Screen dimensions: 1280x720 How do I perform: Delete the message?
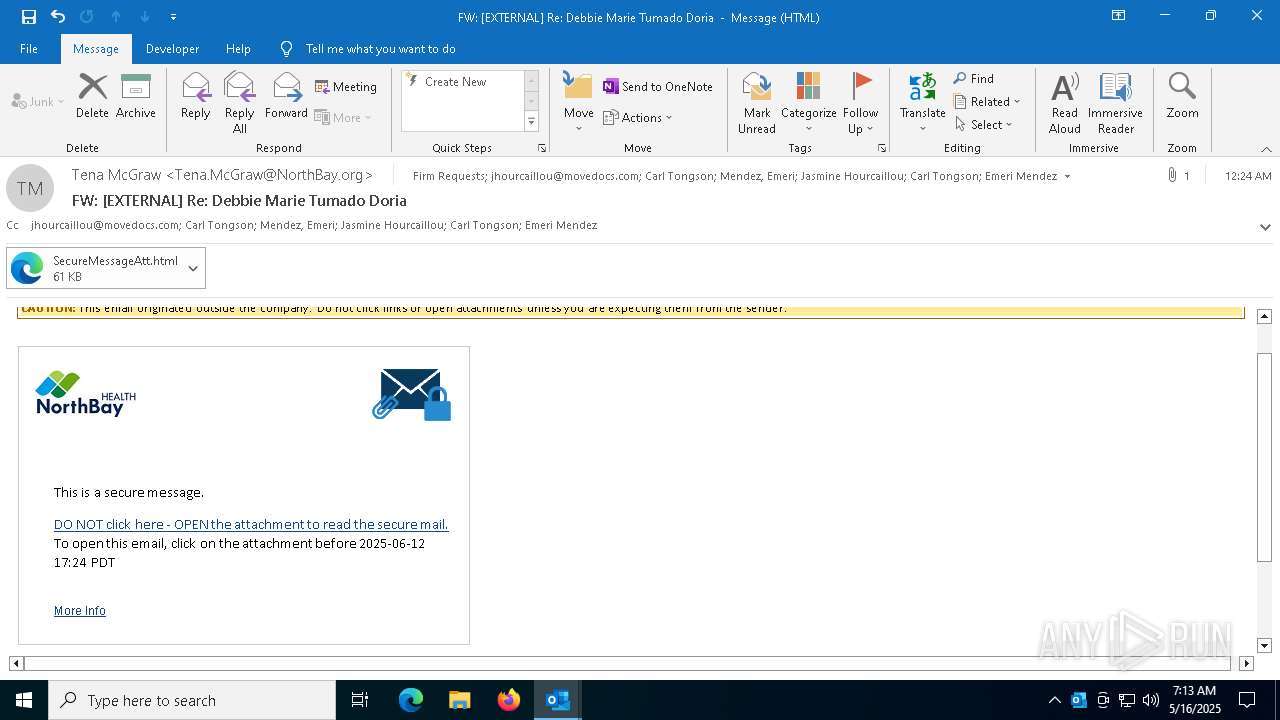click(92, 96)
